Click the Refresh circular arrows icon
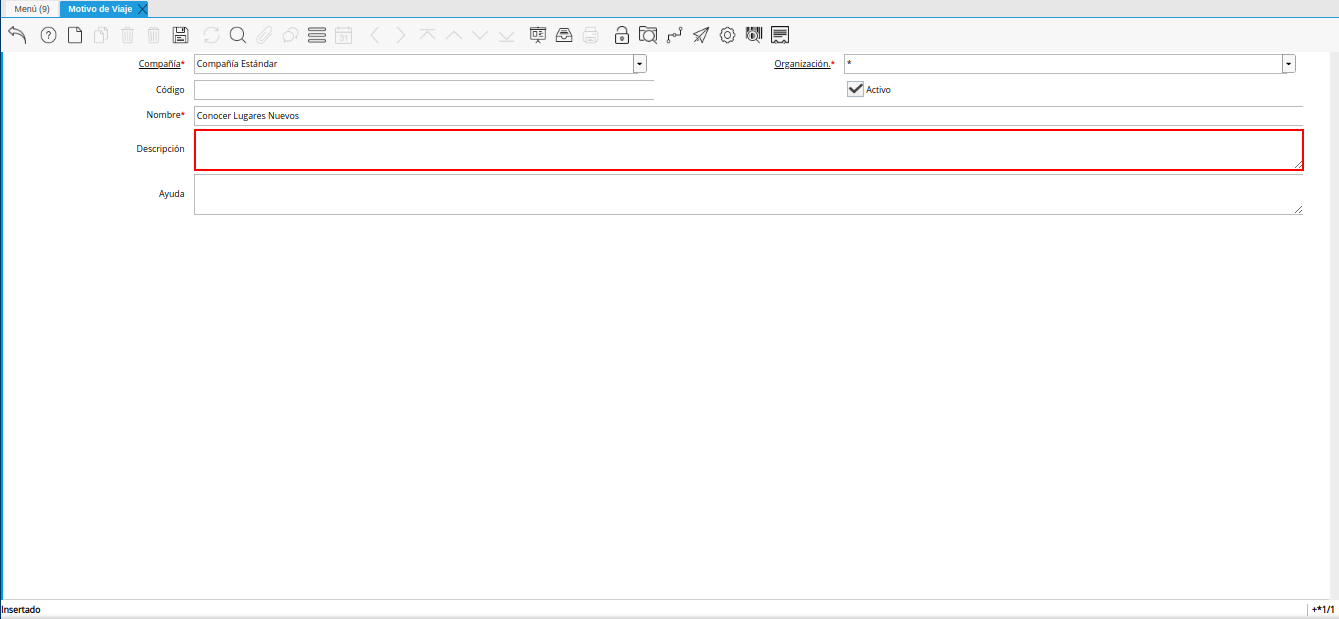Screen dimensions: 1339x619 tap(211, 35)
